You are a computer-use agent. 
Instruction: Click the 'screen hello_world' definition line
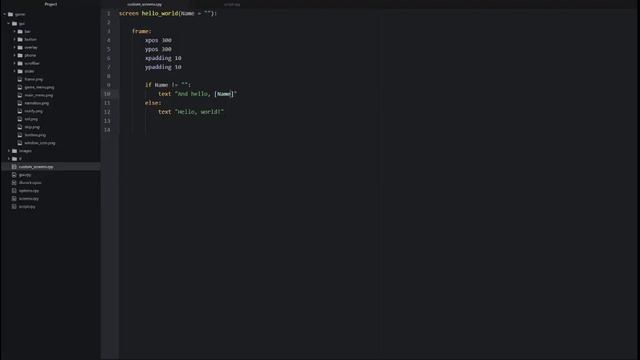pyautogui.click(x=168, y=13)
